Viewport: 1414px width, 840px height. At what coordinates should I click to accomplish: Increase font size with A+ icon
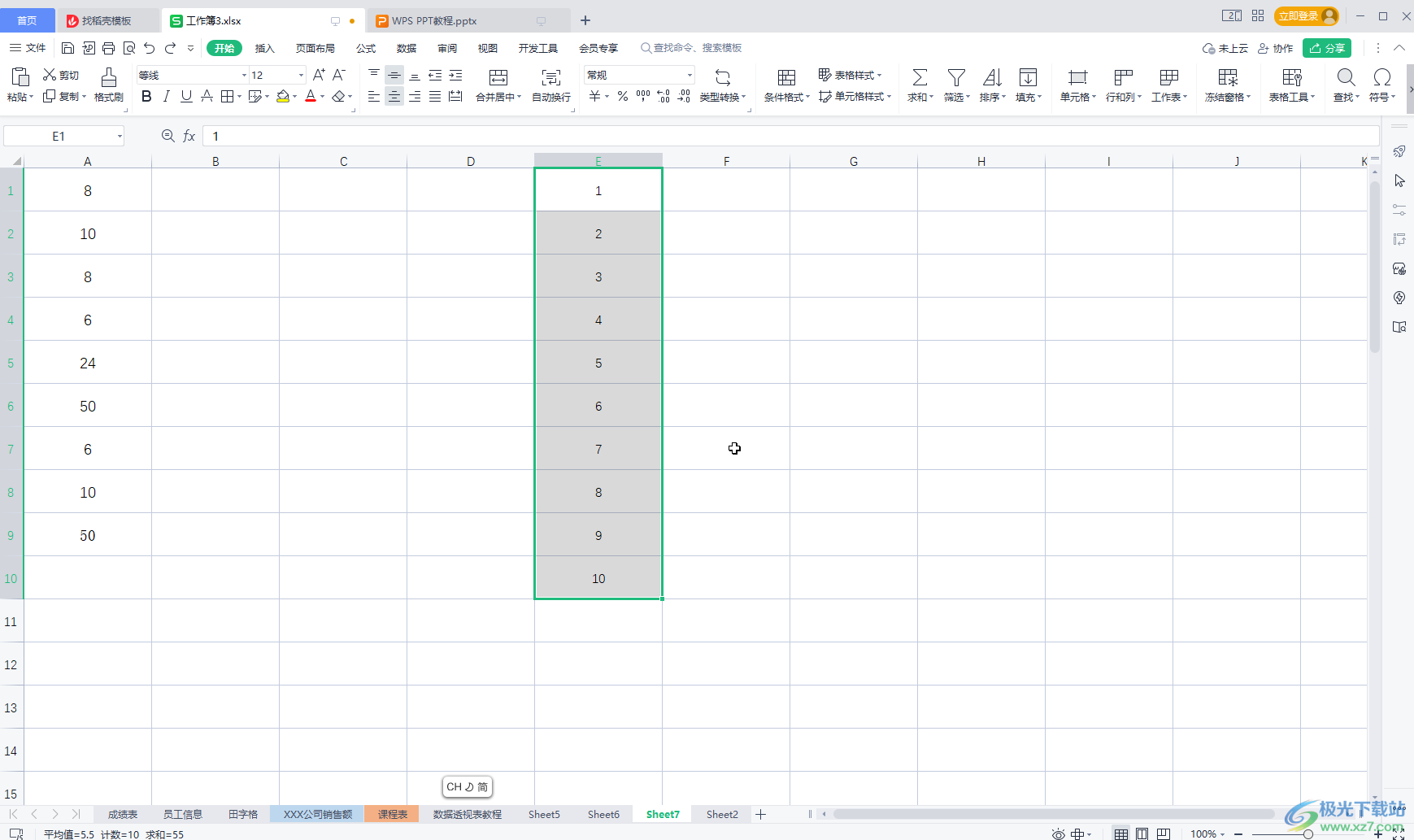coord(319,75)
